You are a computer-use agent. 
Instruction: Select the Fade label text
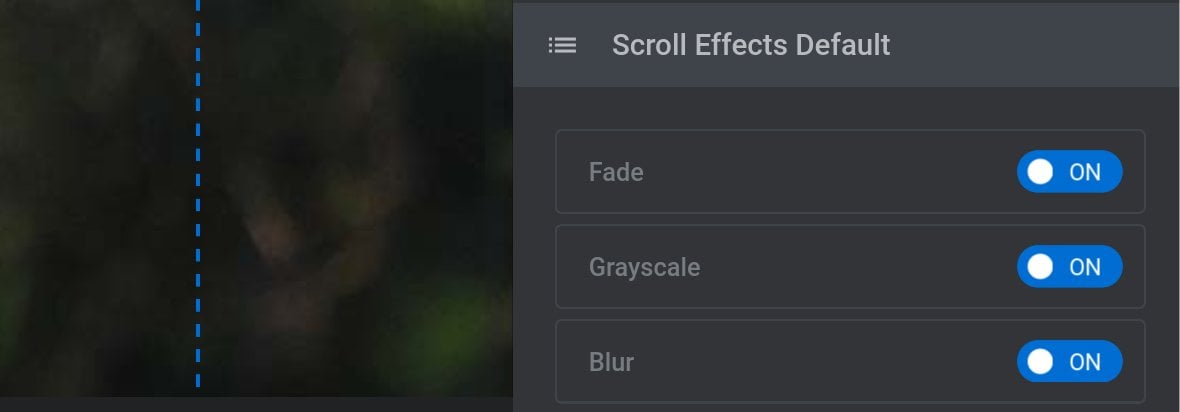click(x=616, y=172)
